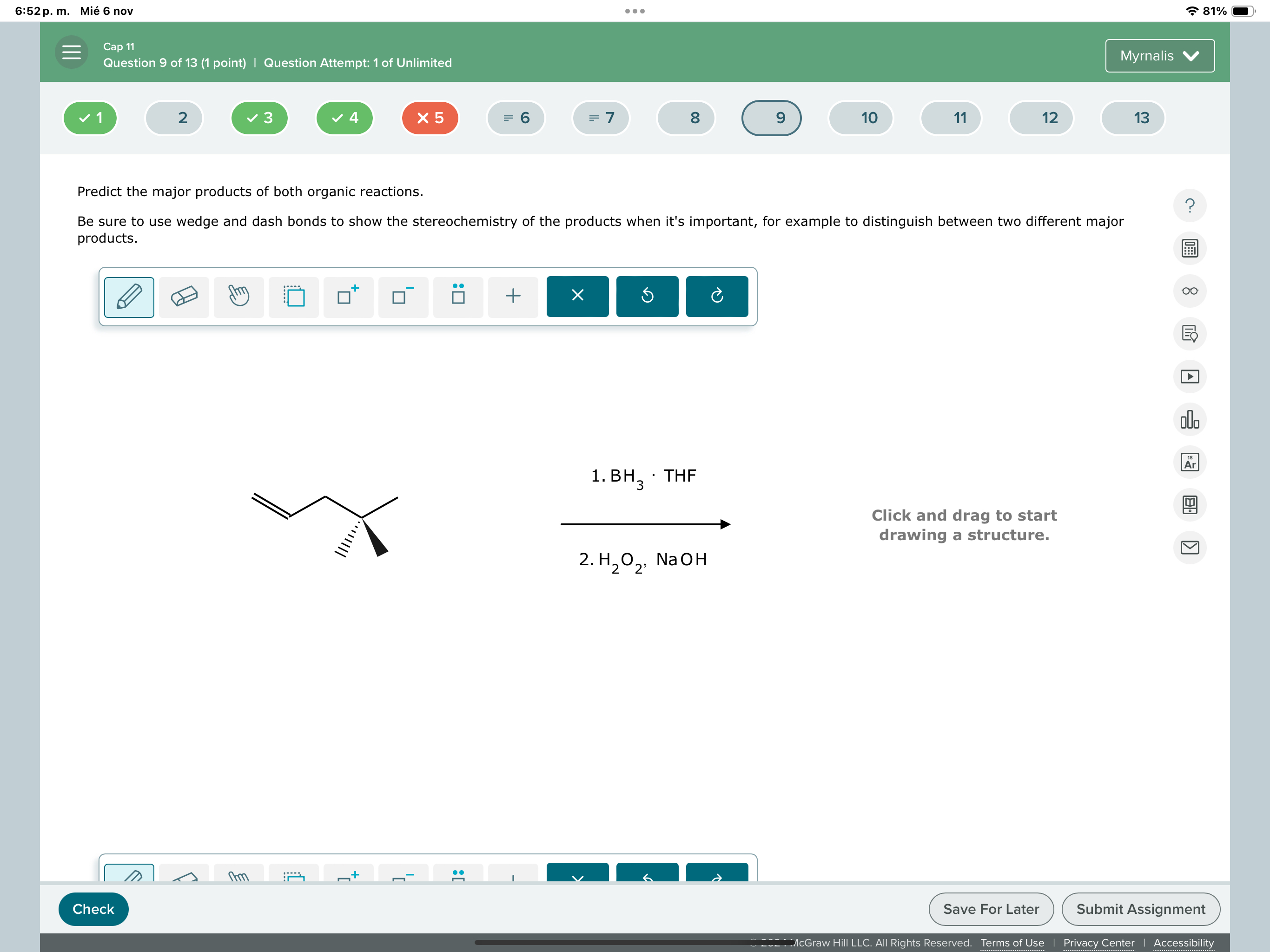1270x952 pixels.
Task: Open the periodic table reference
Action: coord(1190,462)
